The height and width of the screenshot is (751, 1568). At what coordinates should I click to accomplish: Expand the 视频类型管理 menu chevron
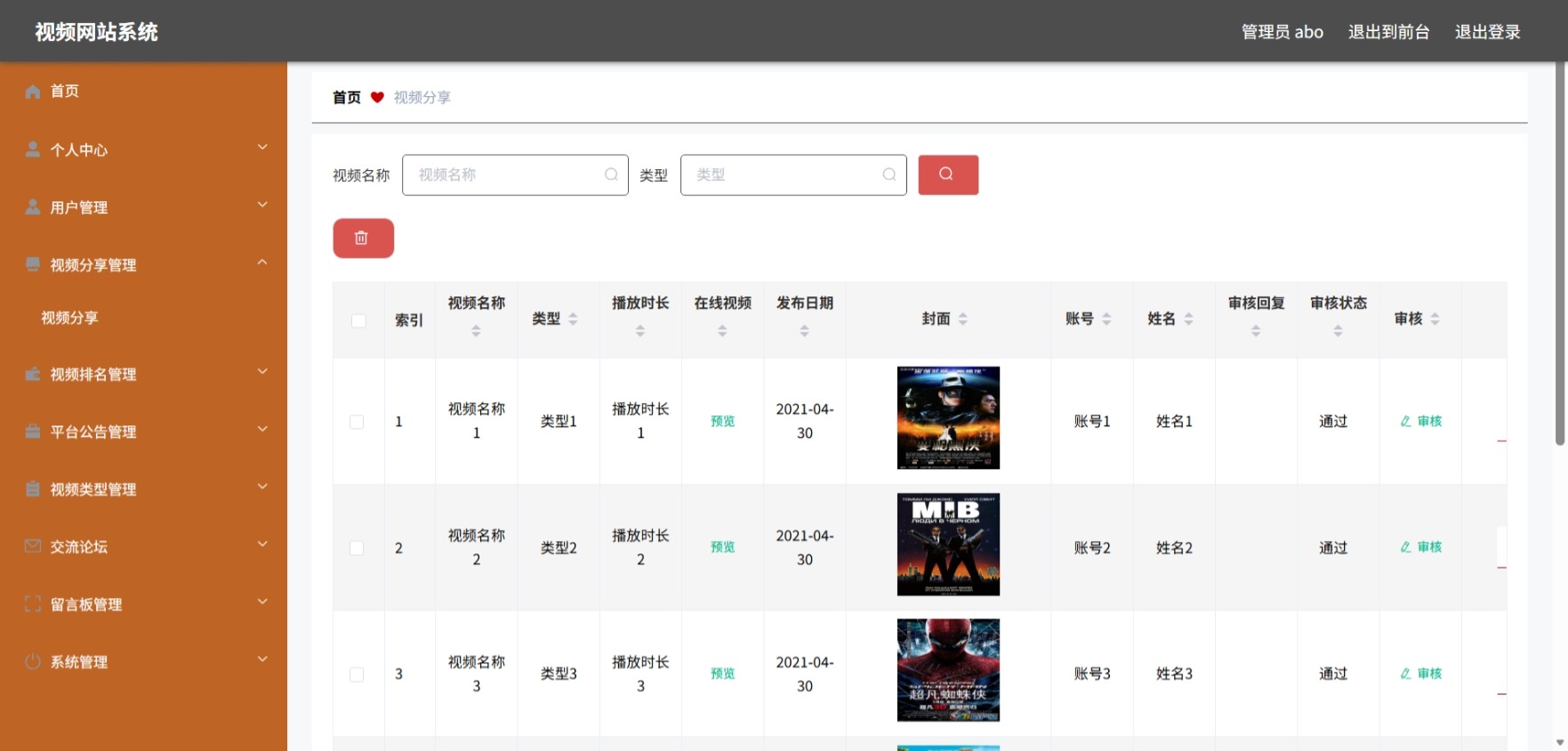(x=262, y=487)
